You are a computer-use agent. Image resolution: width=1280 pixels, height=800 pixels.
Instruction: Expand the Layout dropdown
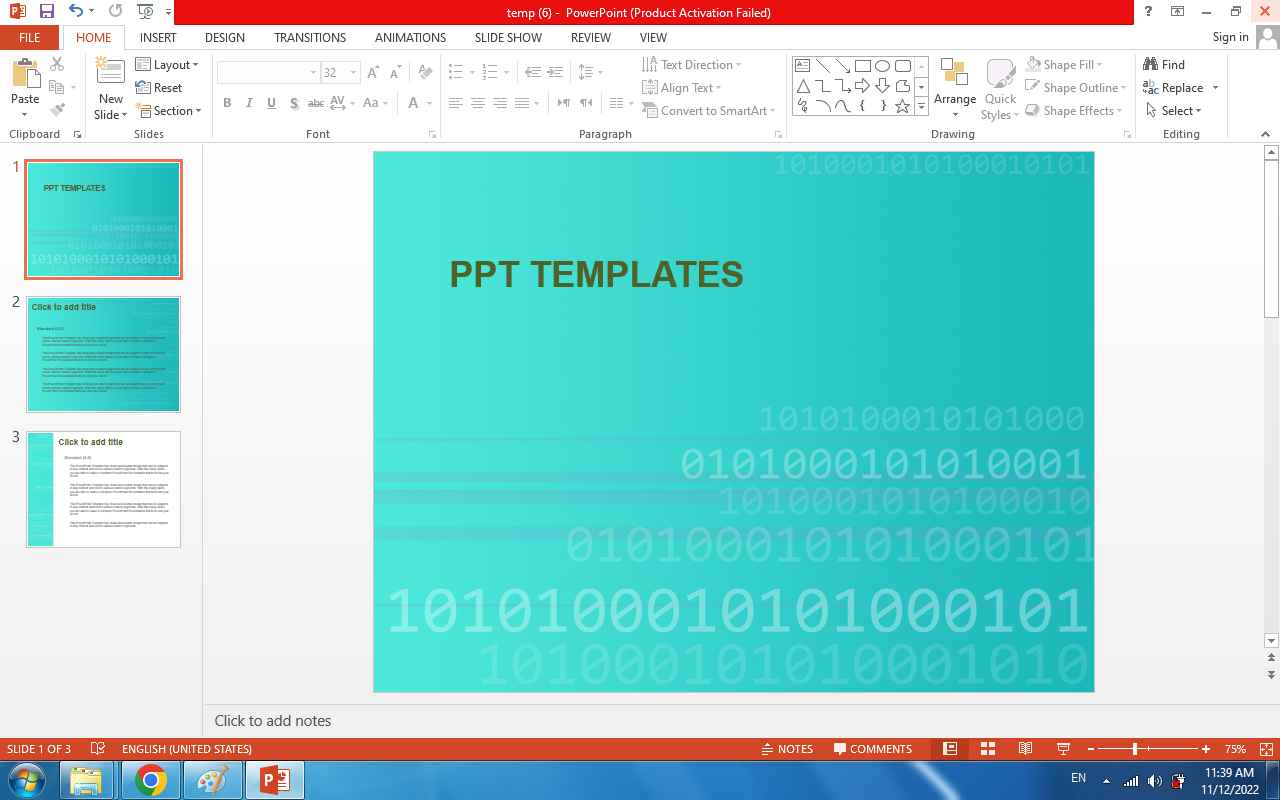(168, 65)
